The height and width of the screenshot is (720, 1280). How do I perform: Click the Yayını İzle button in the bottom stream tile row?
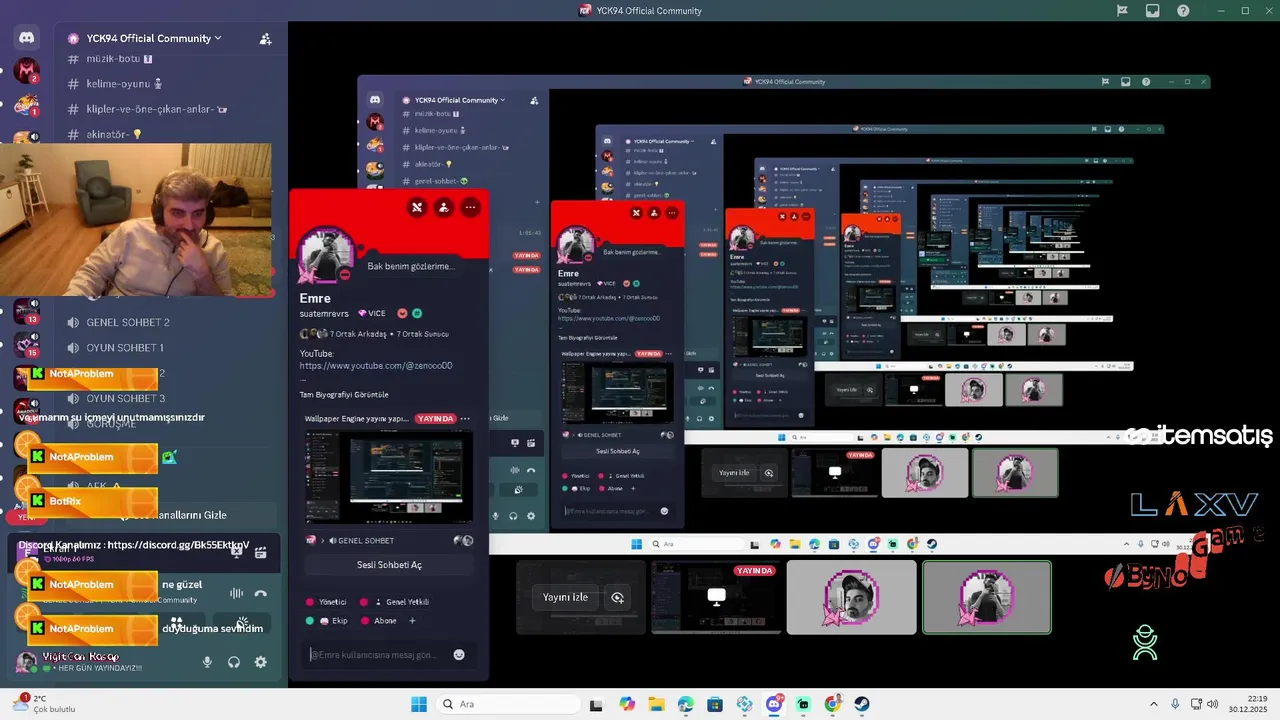point(565,597)
